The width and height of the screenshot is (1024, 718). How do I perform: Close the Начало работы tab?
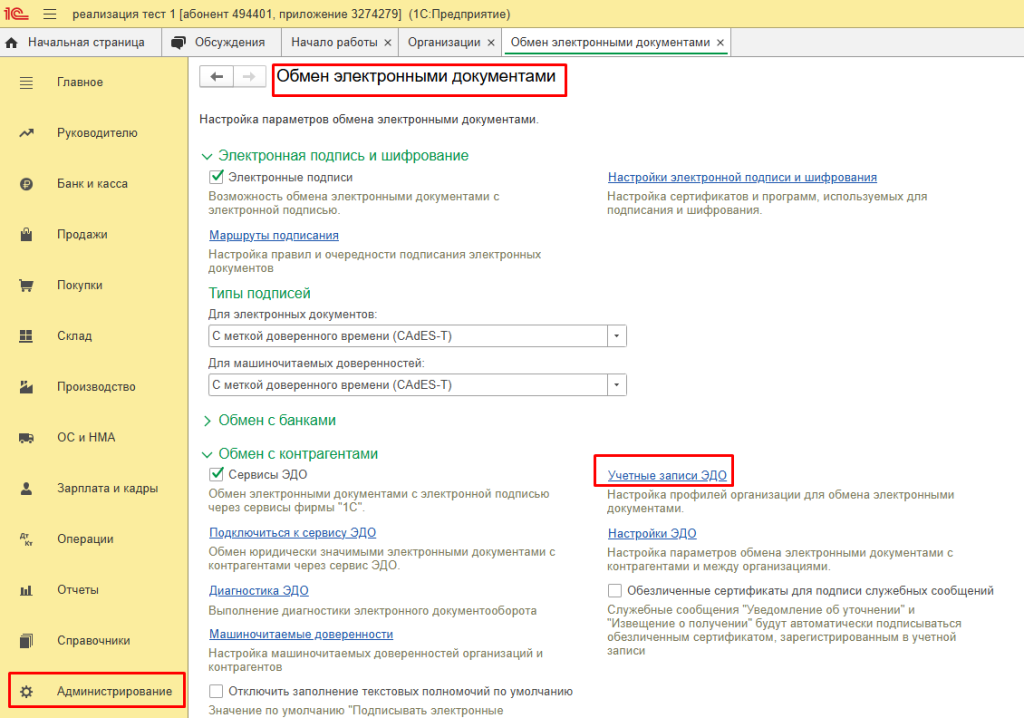[387, 42]
